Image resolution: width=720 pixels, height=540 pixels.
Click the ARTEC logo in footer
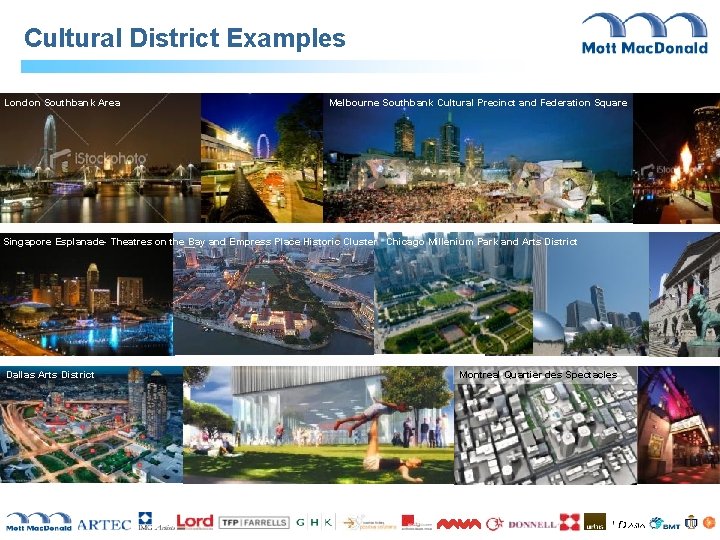tap(105, 524)
